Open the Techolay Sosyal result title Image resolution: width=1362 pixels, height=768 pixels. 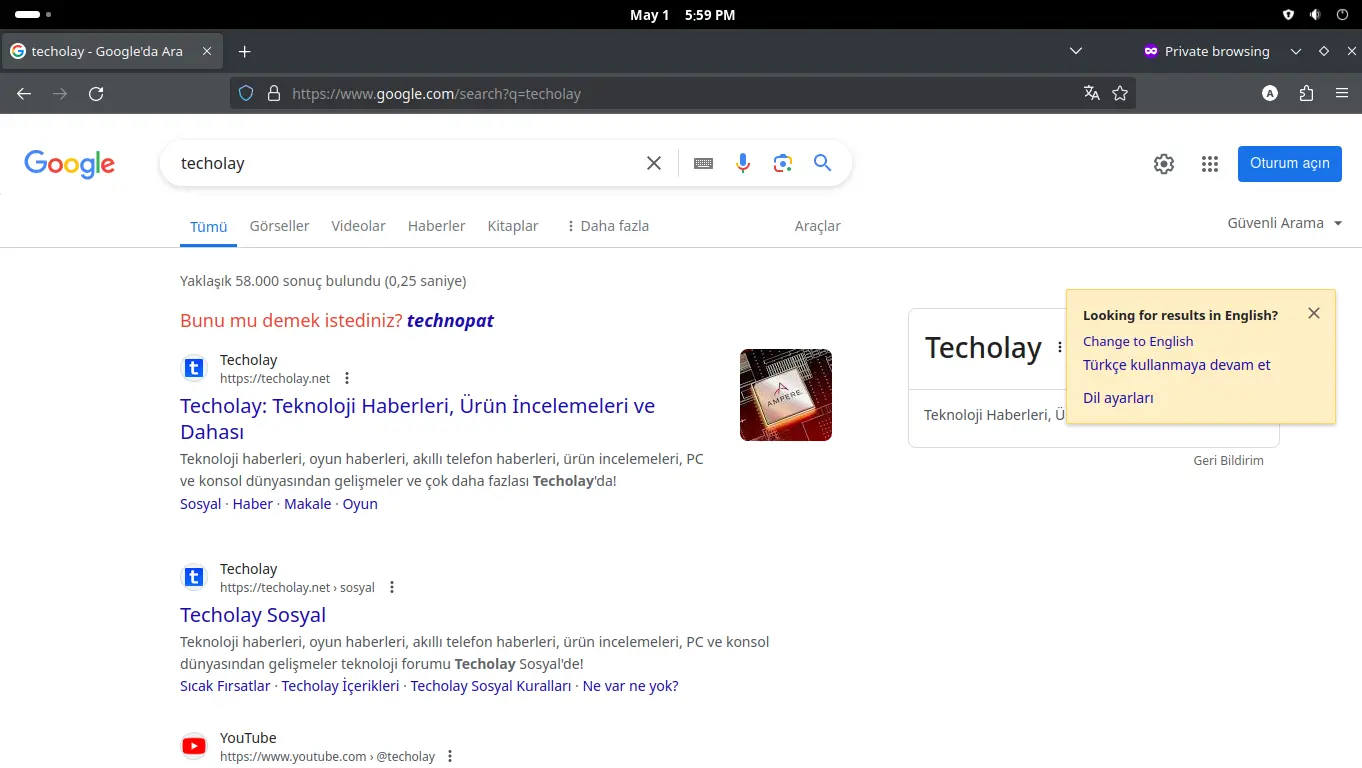(x=253, y=615)
